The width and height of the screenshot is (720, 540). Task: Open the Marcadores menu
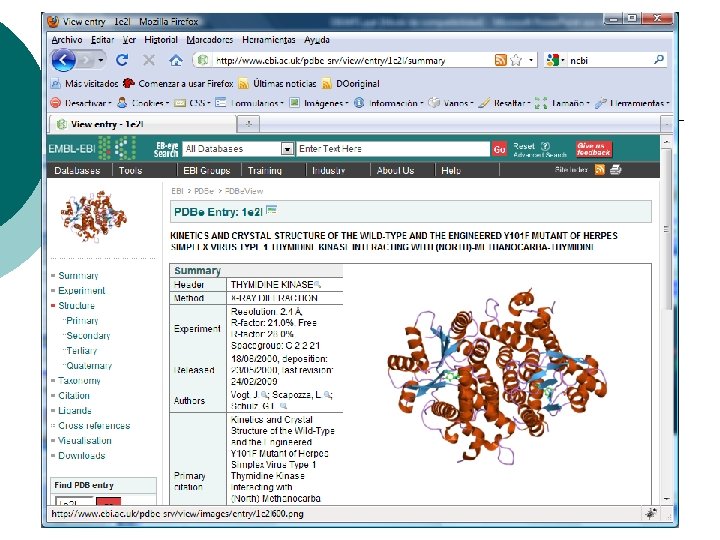tap(210, 40)
